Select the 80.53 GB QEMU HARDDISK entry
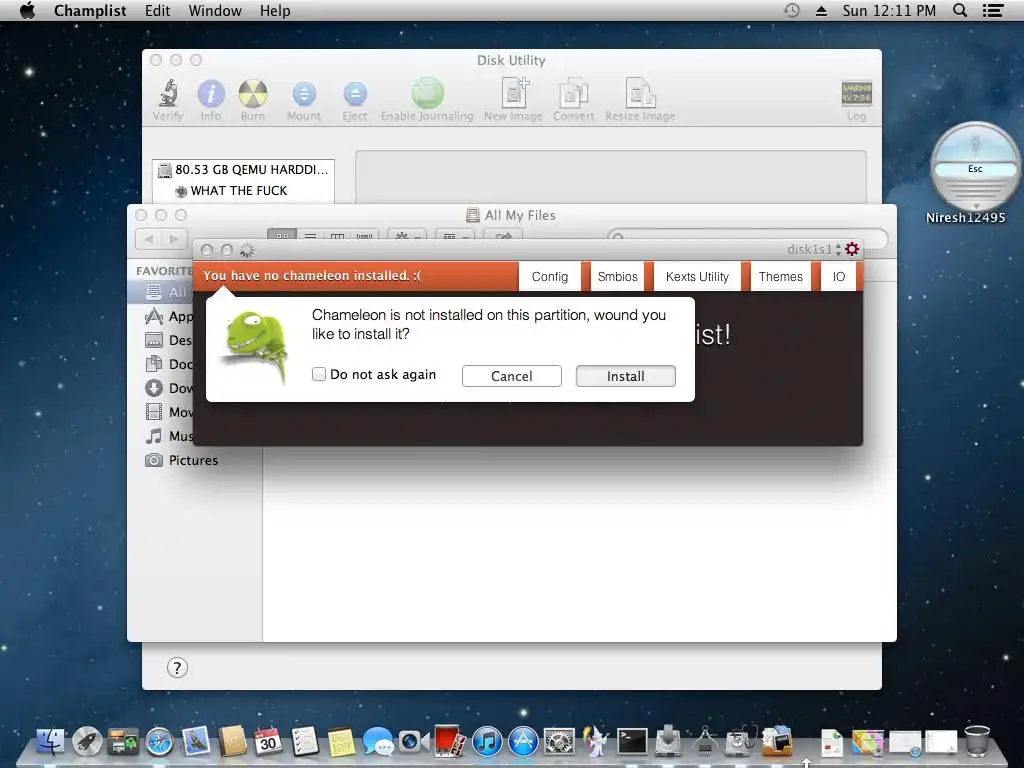This screenshot has width=1024, height=768. [244, 170]
